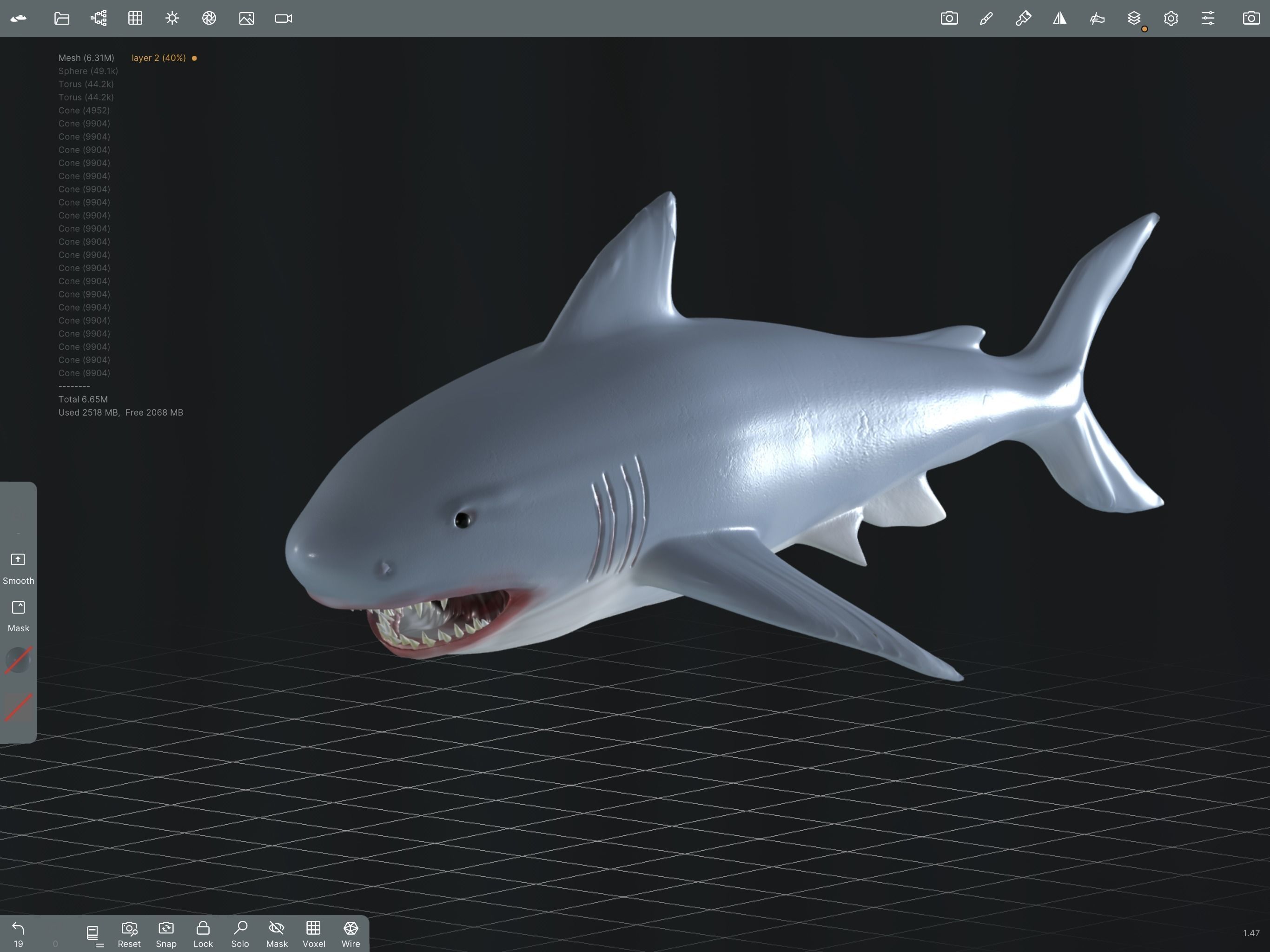
Task: Open the Camera video menu
Action: [x=284, y=19]
